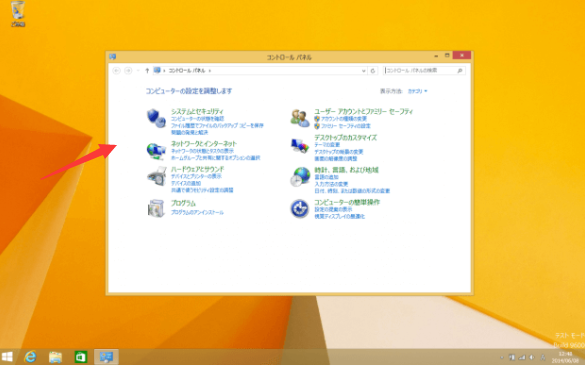The width and height of the screenshot is (585, 366).
Task: Click テーマの変更 link
Action: point(327,144)
